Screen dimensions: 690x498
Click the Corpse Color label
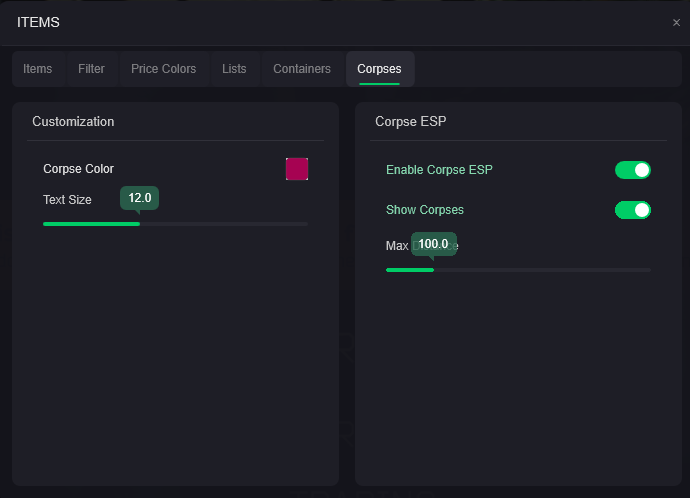(x=78, y=169)
